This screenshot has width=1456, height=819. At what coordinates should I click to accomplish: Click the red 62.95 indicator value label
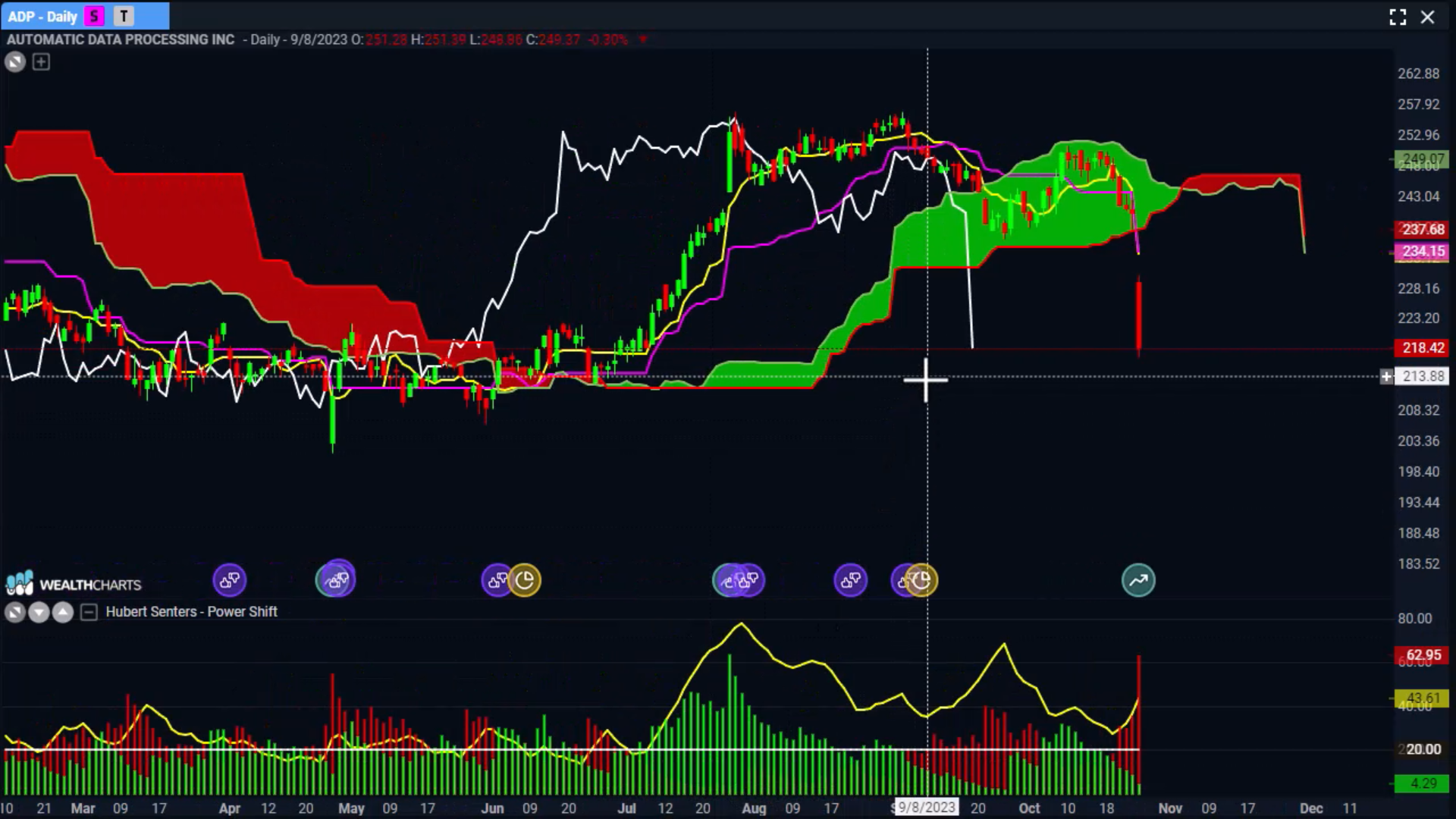click(x=1423, y=655)
